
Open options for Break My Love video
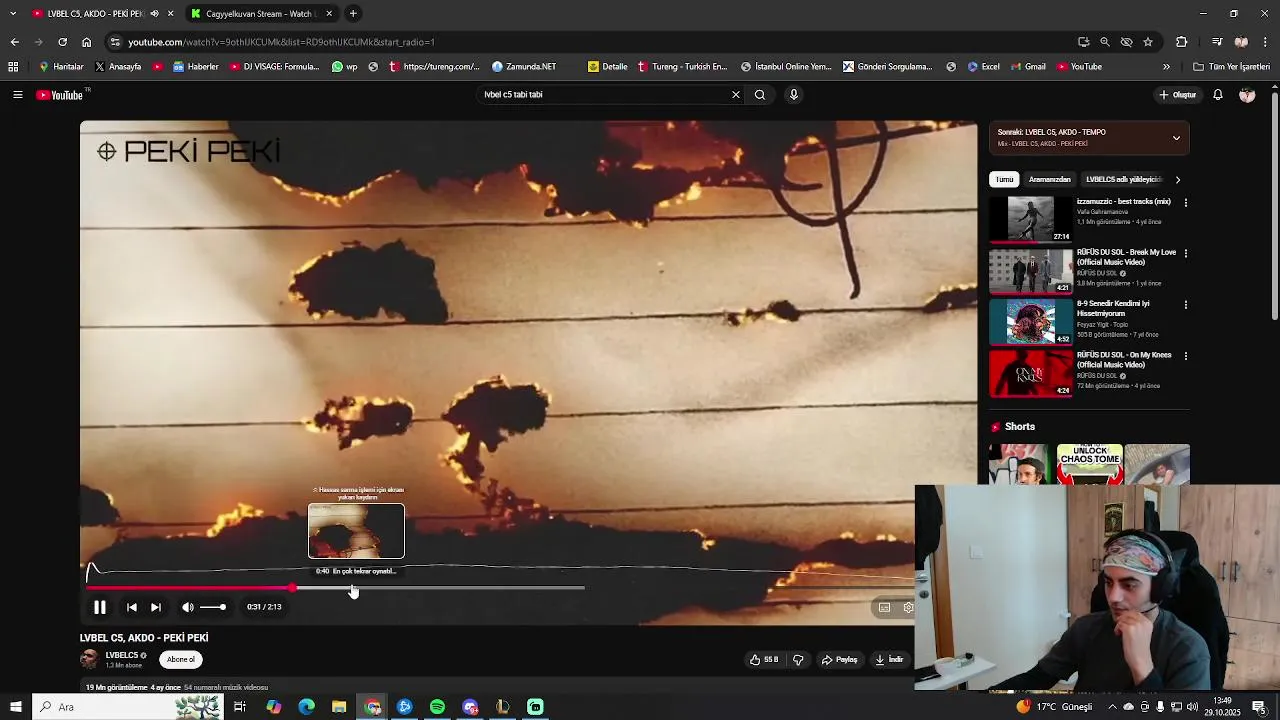coord(1186,254)
